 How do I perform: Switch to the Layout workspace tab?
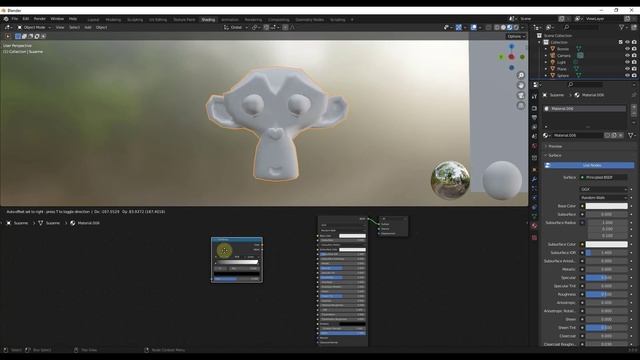93,20
